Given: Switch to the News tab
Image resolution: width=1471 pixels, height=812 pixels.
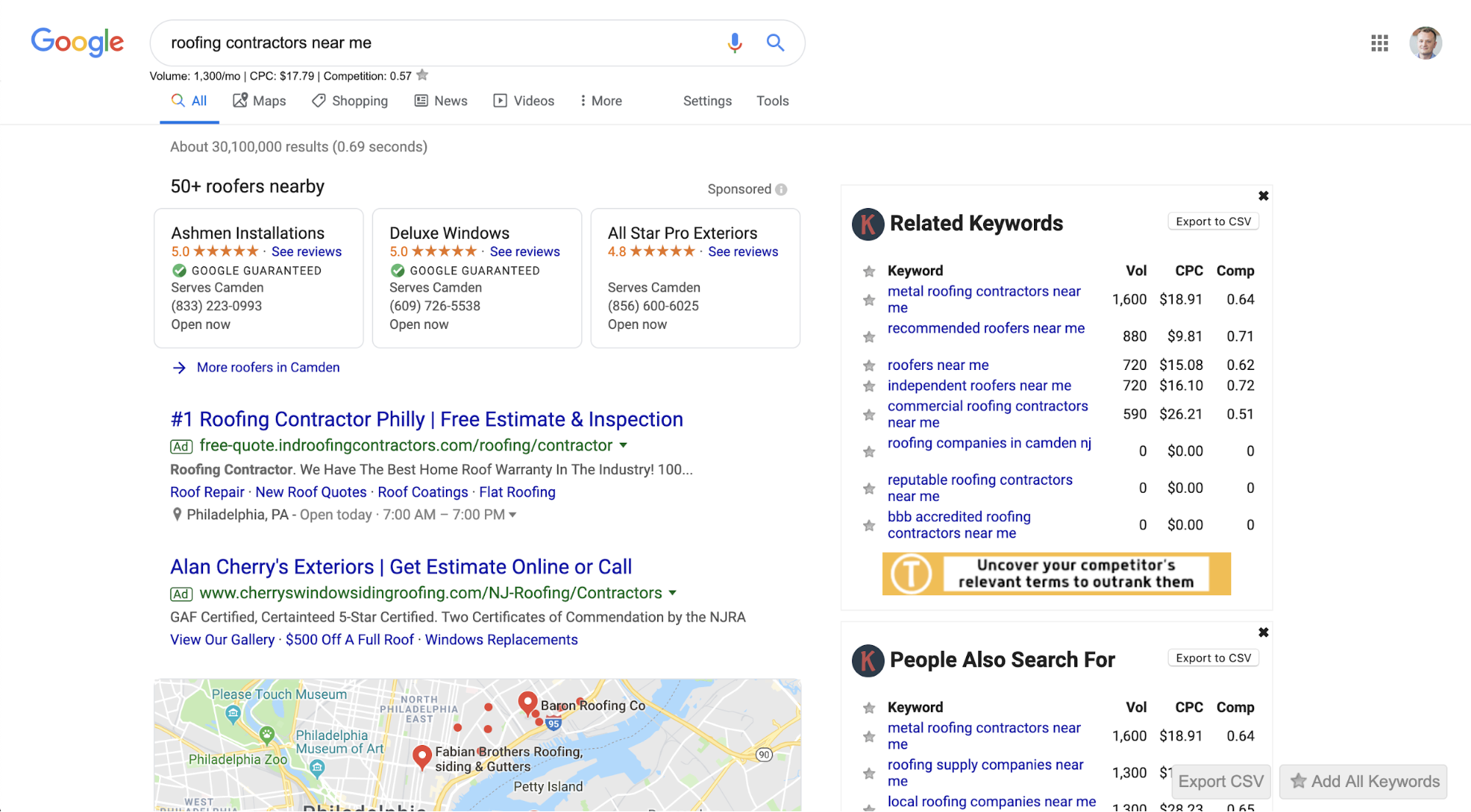Looking at the screenshot, I should [x=441, y=101].
